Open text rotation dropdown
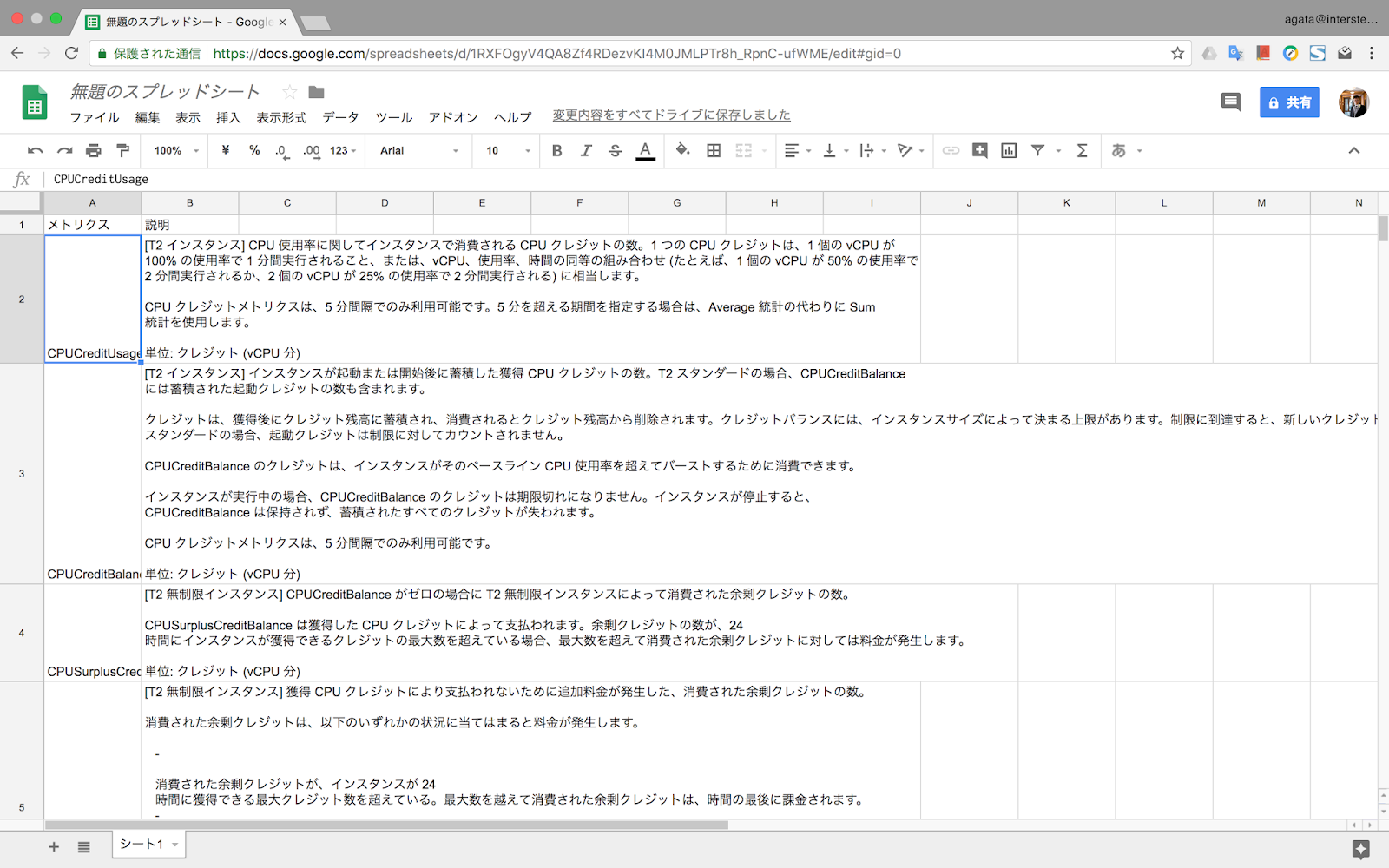Image resolution: width=1389 pixels, height=868 pixels. tap(911, 151)
